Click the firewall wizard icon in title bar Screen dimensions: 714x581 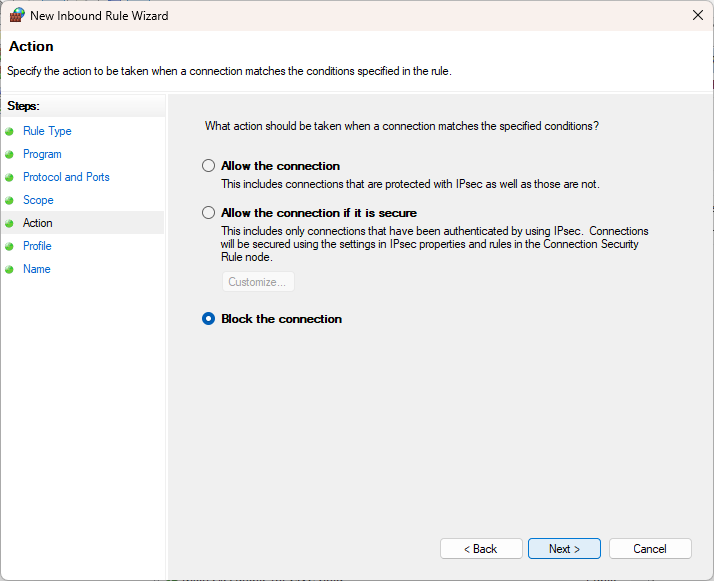tap(17, 16)
